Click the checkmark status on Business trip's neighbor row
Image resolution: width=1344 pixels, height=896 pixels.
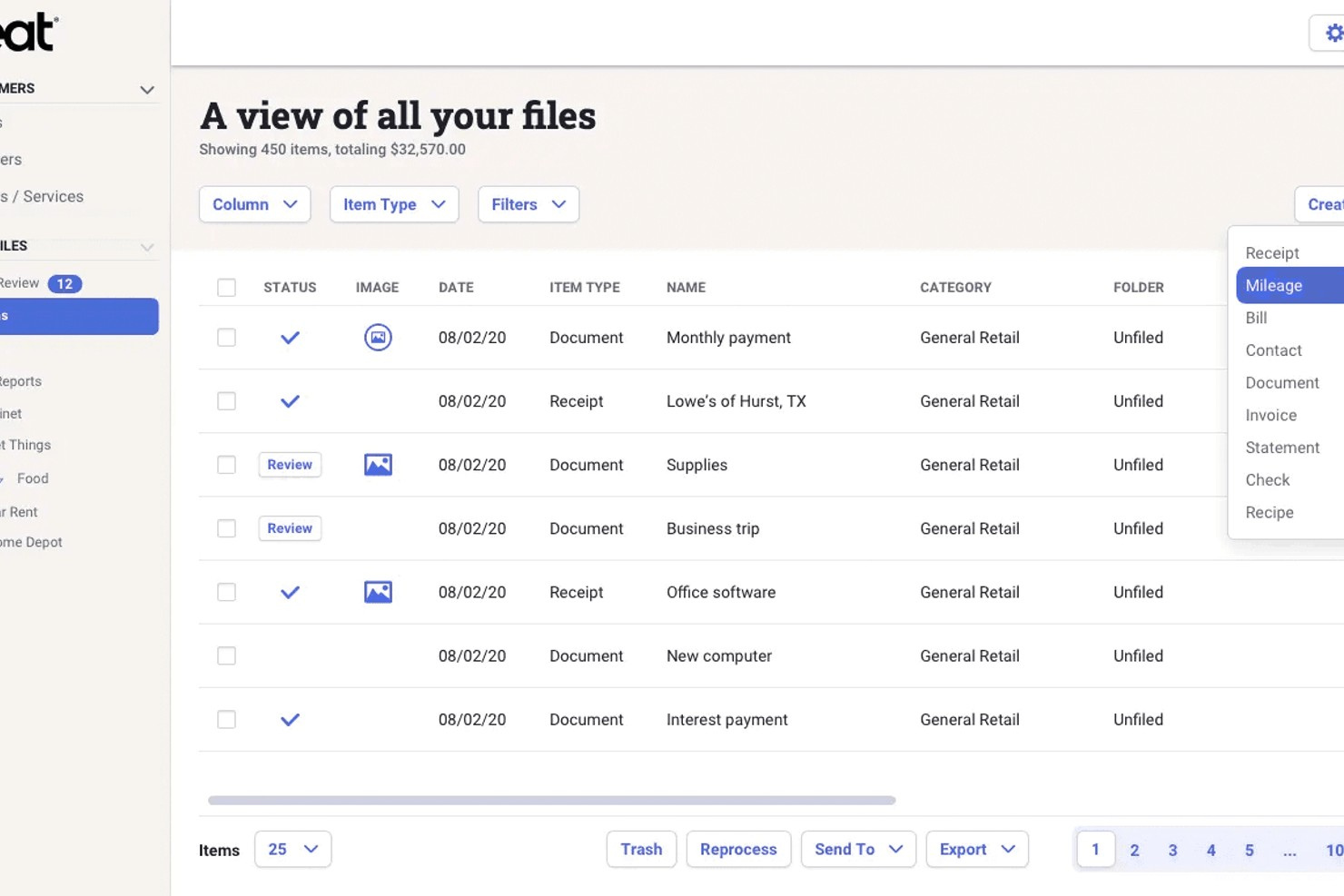click(290, 591)
